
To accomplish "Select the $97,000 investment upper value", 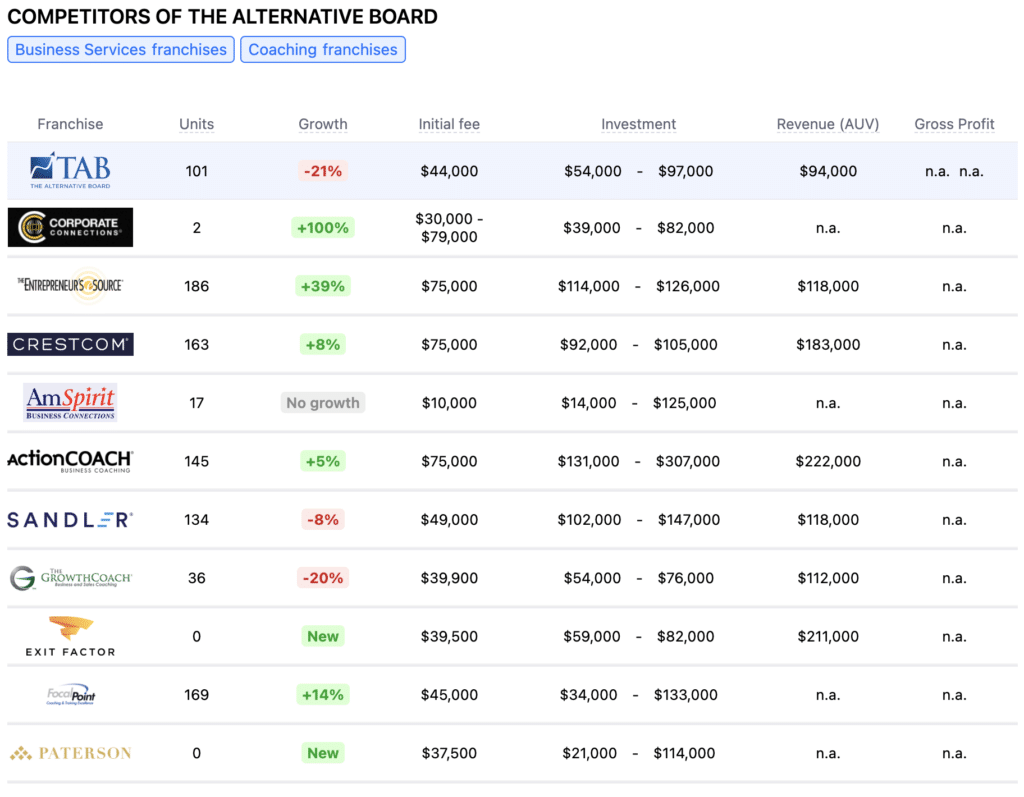I will point(685,171).
